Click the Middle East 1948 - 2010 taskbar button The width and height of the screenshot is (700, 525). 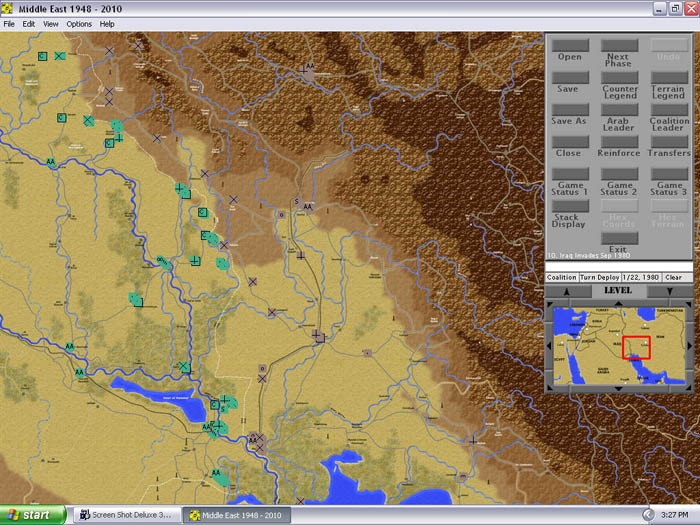(x=237, y=515)
